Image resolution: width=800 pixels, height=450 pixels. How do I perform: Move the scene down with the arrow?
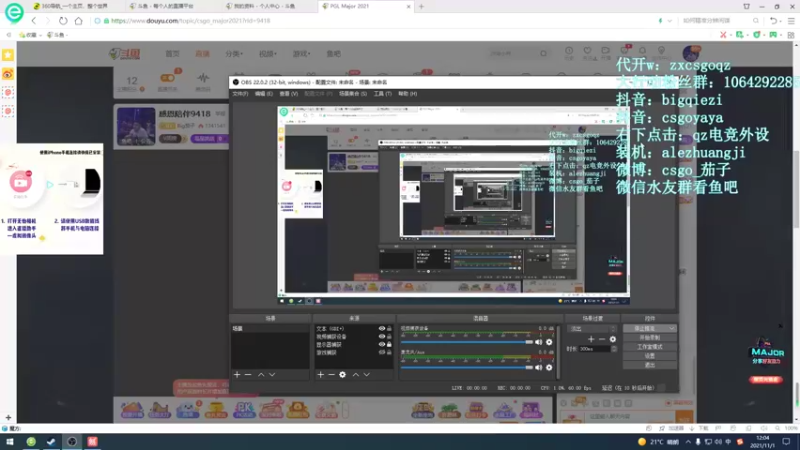point(272,374)
